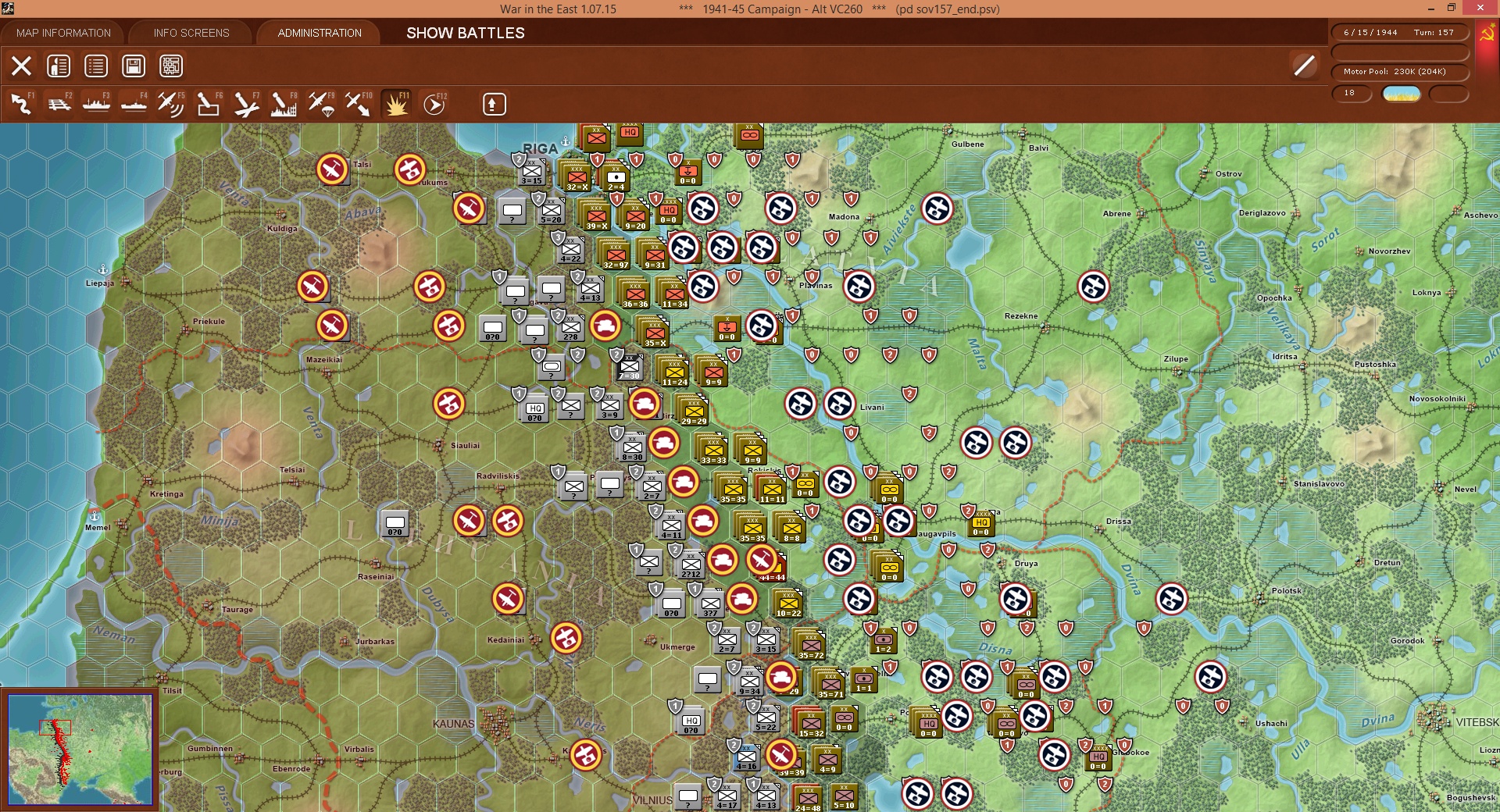Screen dimensions: 1500x812
Task: Select the F8 bomb city mode icon
Action: tap(284, 104)
